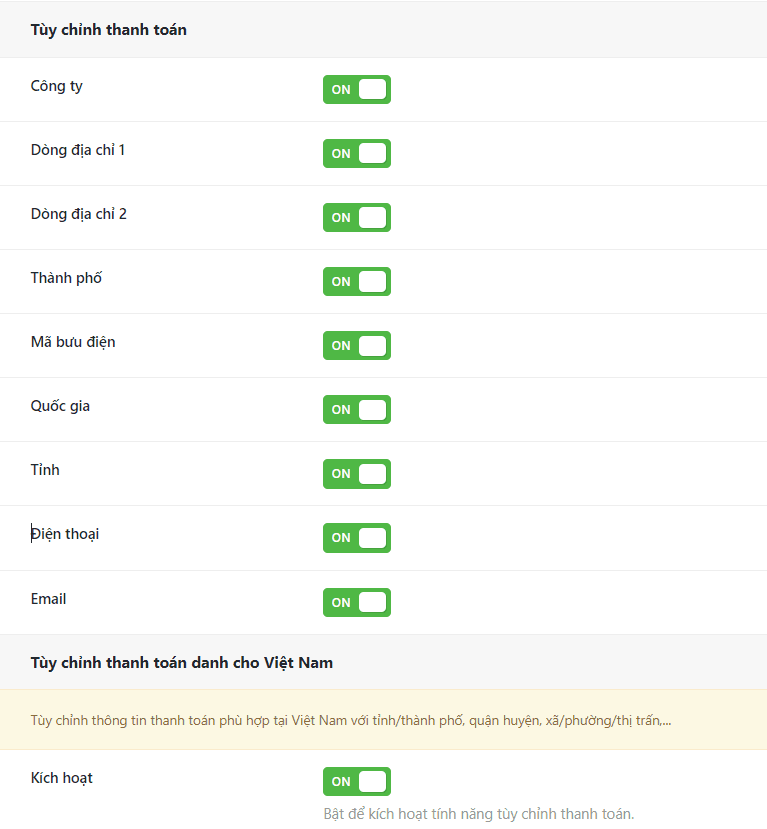Viewport: 767px width, 829px height.
Task: Turn off the Quốc gia switch
Action: point(356,409)
